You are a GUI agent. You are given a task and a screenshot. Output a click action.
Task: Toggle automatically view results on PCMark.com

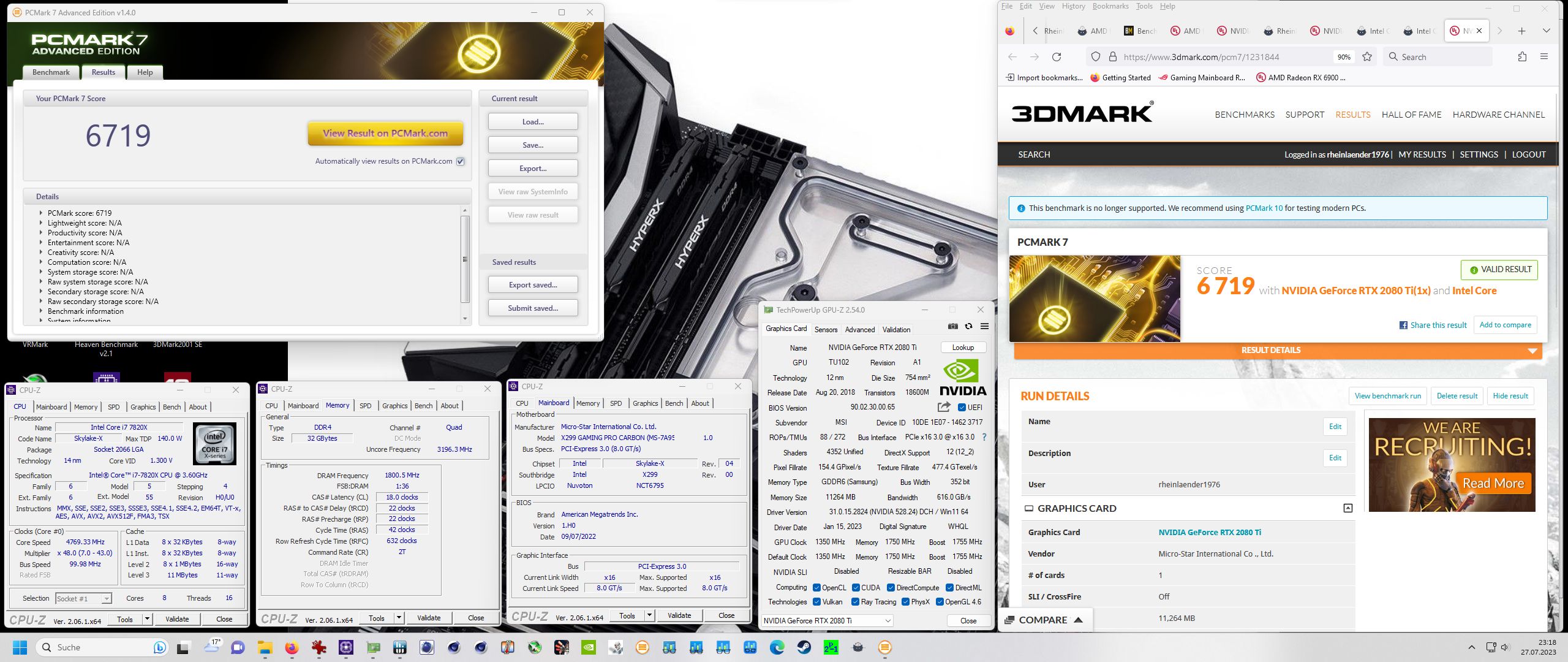(x=461, y=161)
